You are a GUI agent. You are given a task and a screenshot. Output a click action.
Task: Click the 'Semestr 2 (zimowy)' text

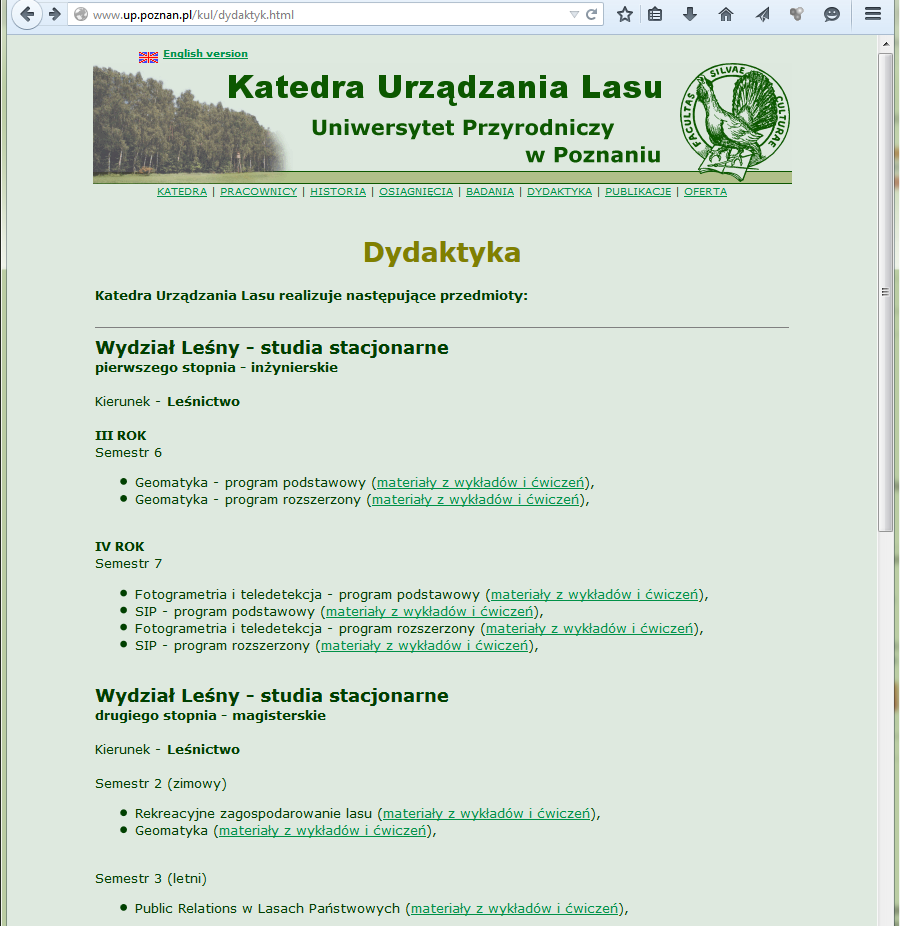coord(161,784)
